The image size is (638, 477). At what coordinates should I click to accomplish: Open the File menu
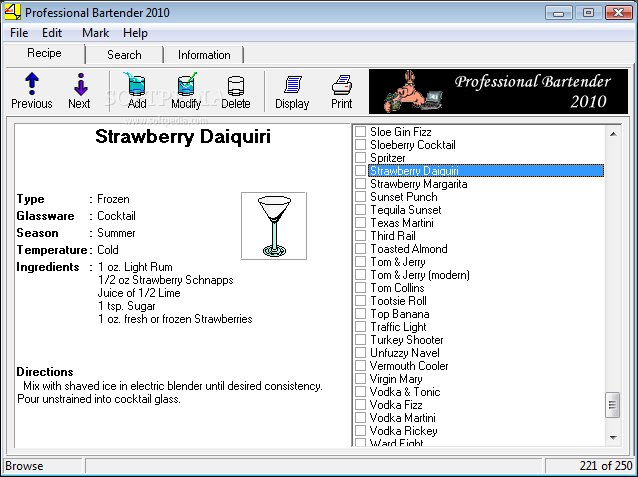click(x=19, y=33)
